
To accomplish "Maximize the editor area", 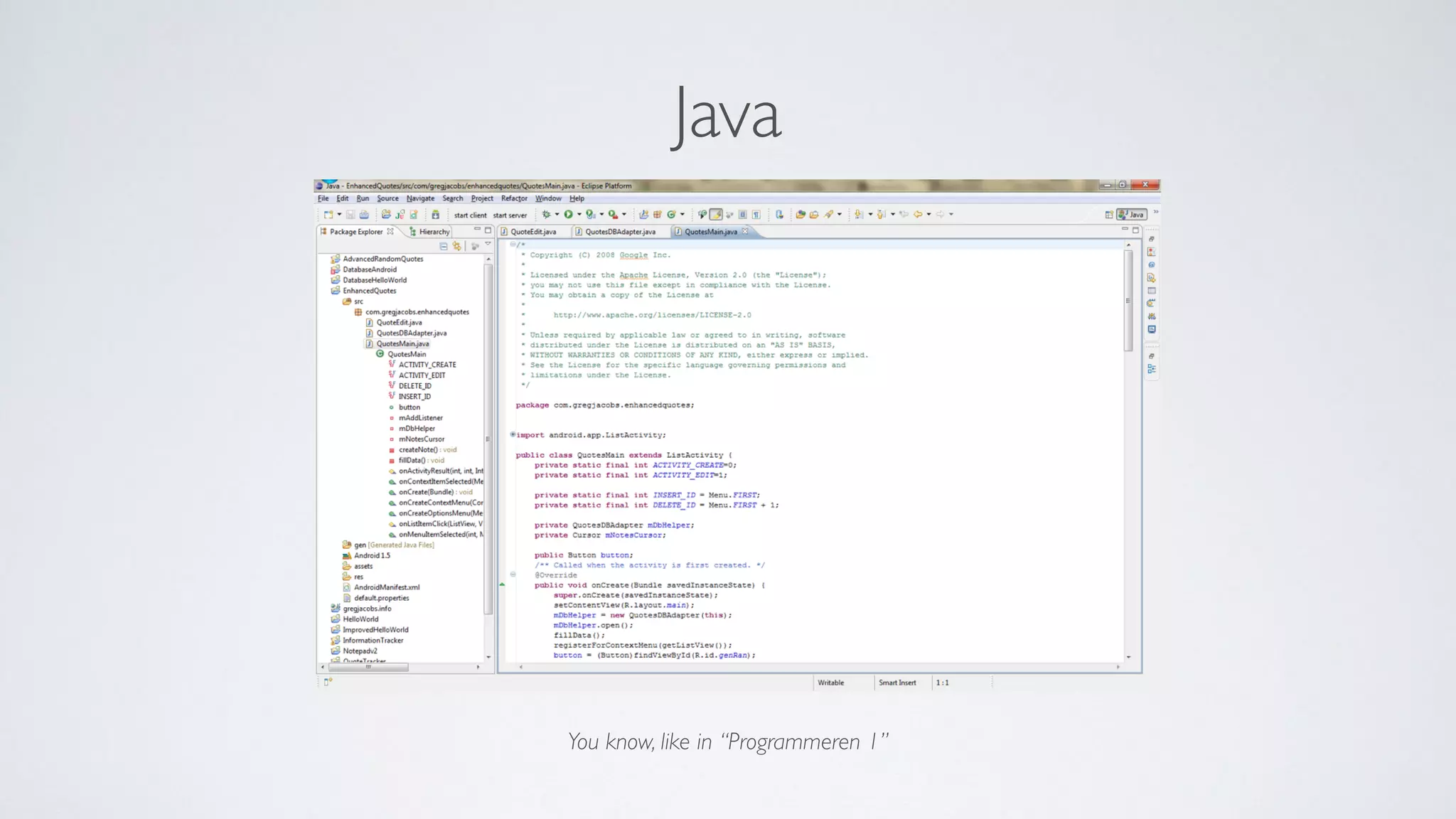I will 1135,230.
